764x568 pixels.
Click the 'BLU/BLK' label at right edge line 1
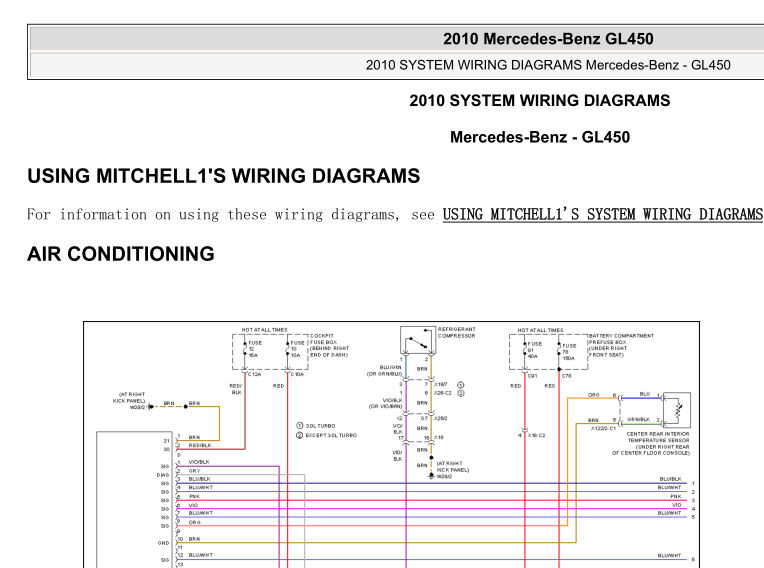coord(670,479)
